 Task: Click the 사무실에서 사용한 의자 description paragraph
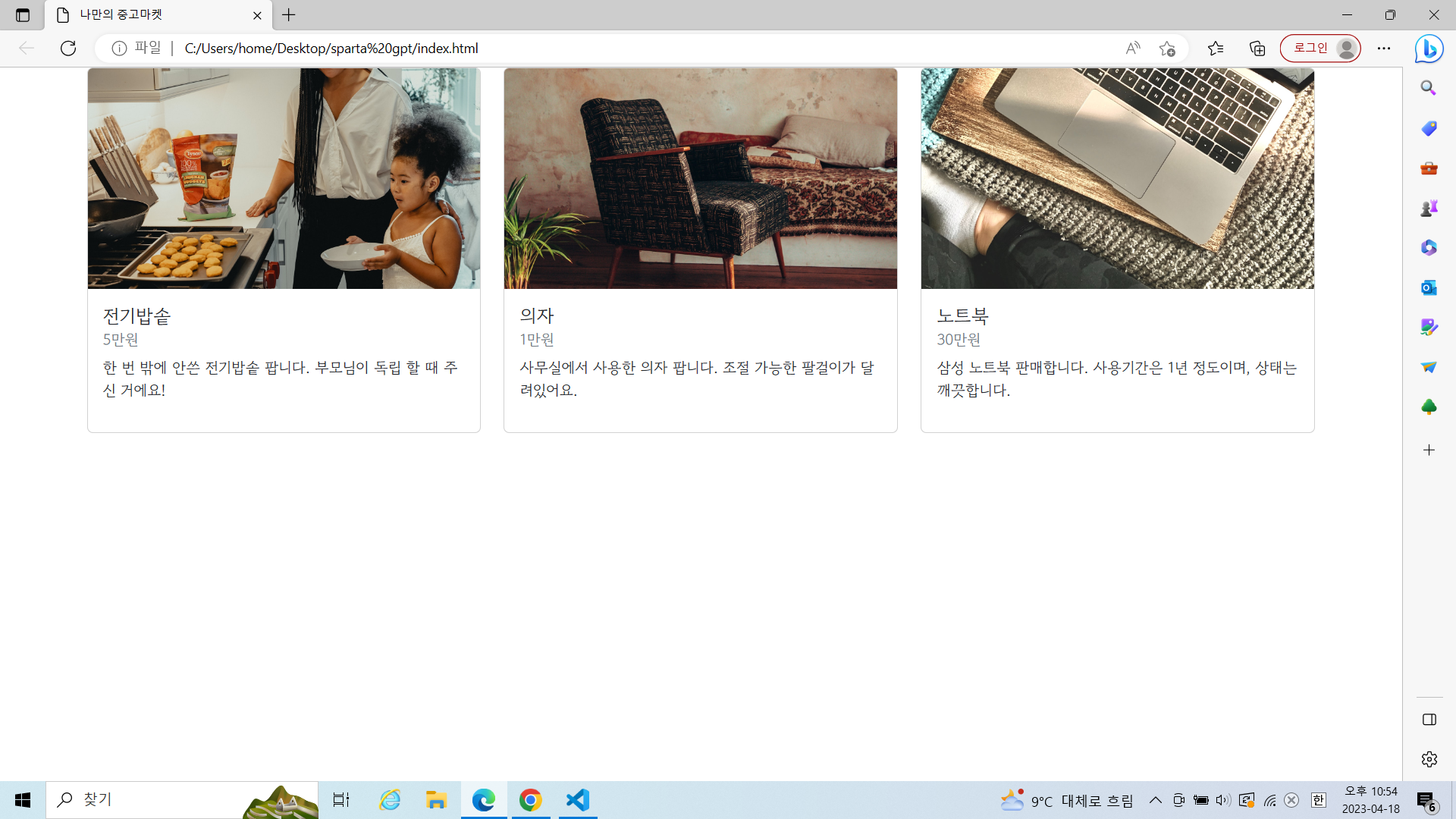[x=697, y=379]
